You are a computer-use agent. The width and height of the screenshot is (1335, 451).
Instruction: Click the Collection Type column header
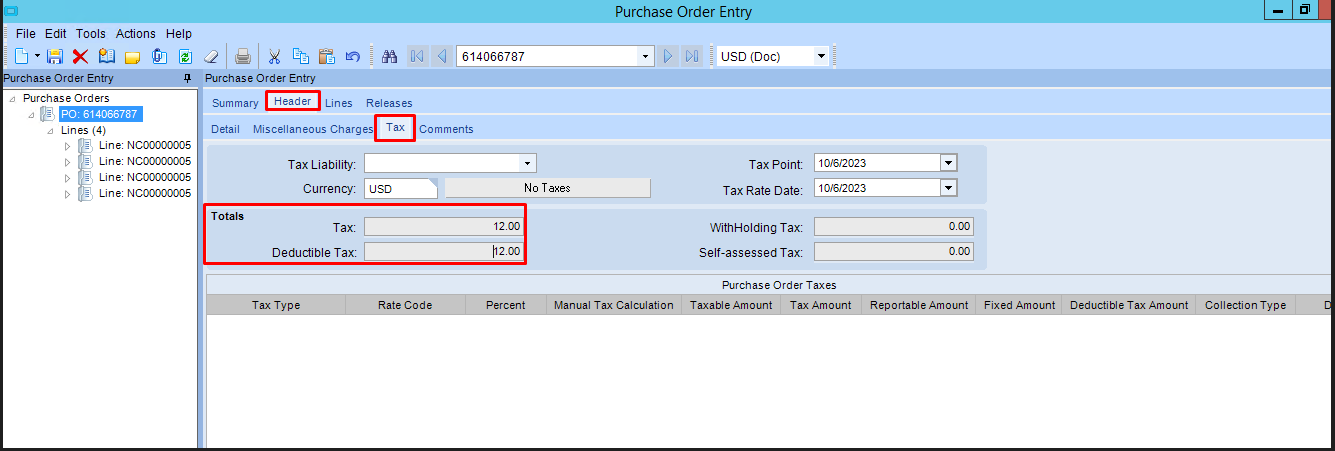click(1245, 305)
